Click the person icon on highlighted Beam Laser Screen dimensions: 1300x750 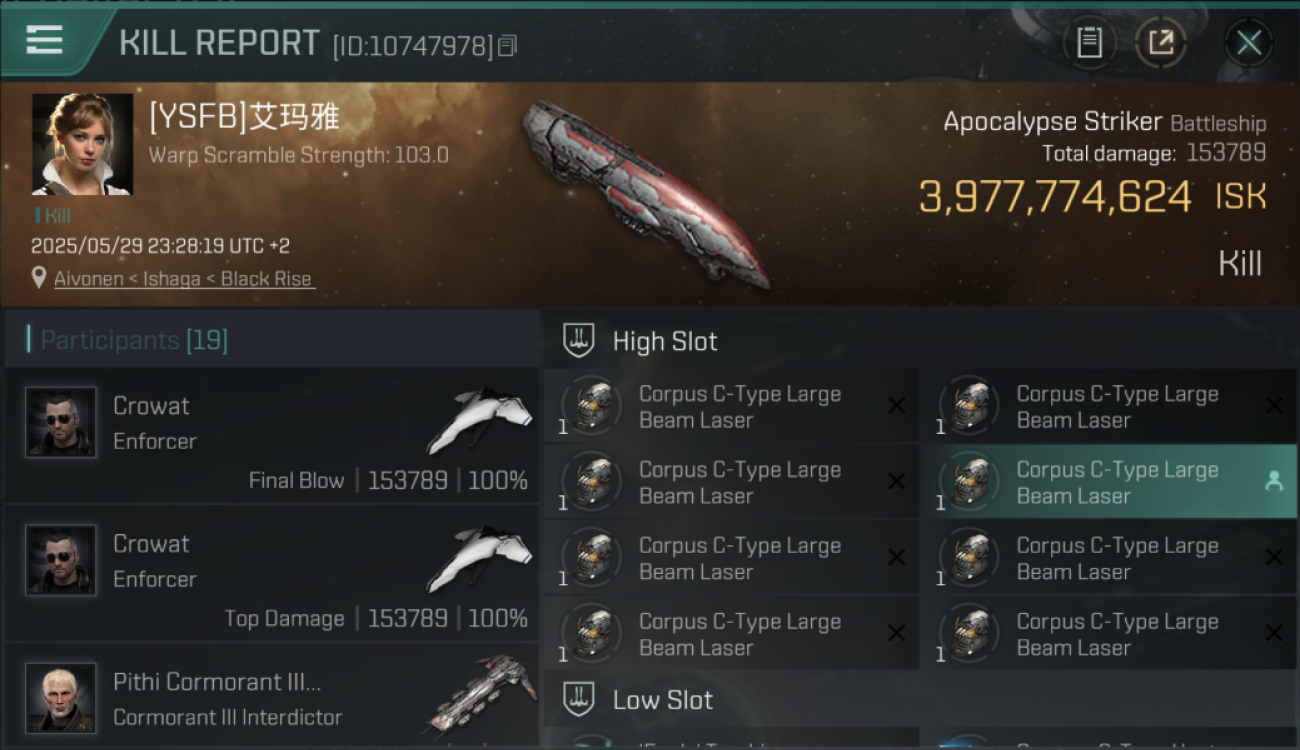pyautogui.click(x=1273, y=481)
